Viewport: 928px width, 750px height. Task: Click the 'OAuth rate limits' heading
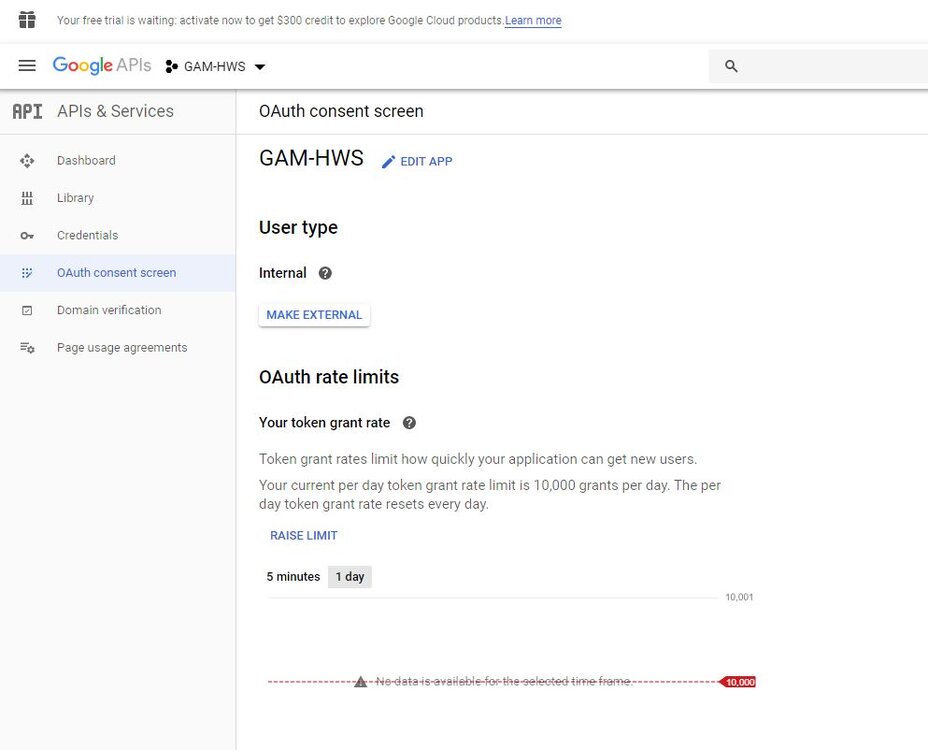pyautogui.click(x=329, y=377)
